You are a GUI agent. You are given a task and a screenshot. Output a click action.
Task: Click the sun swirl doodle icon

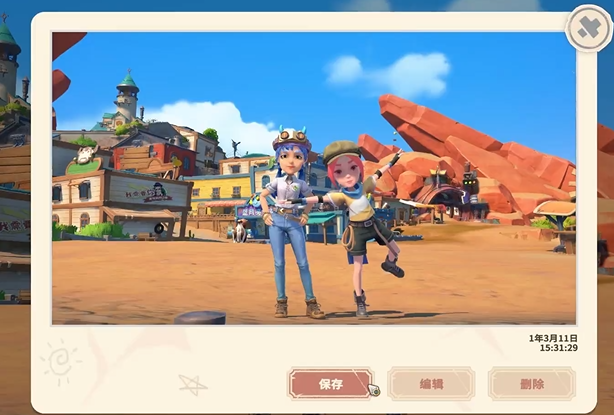point(60,361)
